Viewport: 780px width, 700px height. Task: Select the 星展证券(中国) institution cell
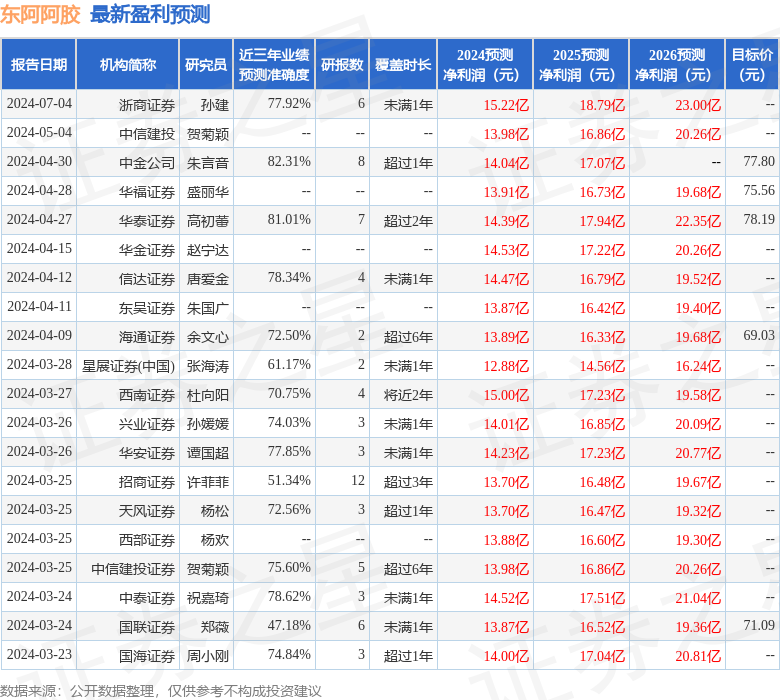pos(128,366)
